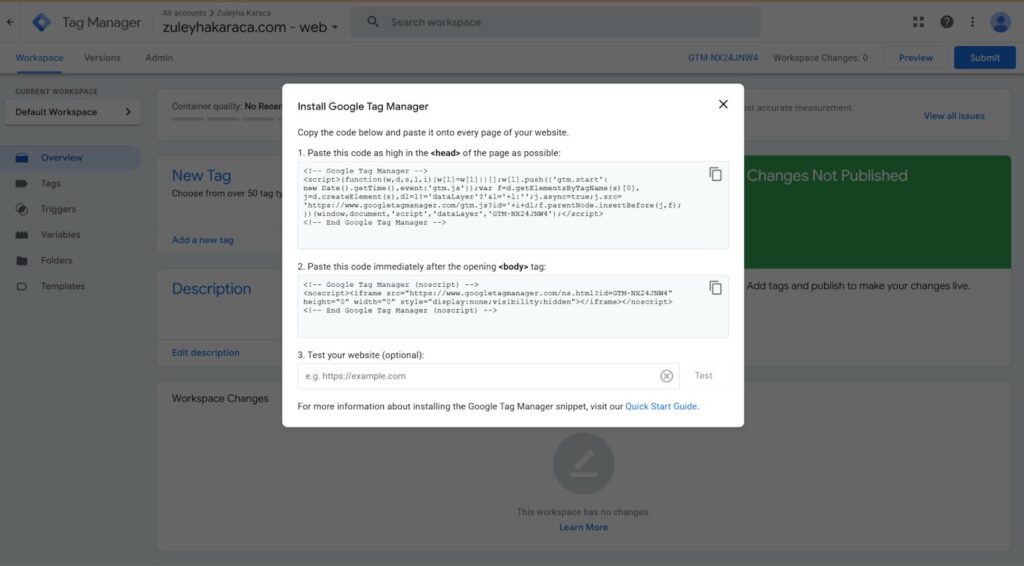
Task: Close the Install Google Tag Manager dialog
Action: point(723,104)
